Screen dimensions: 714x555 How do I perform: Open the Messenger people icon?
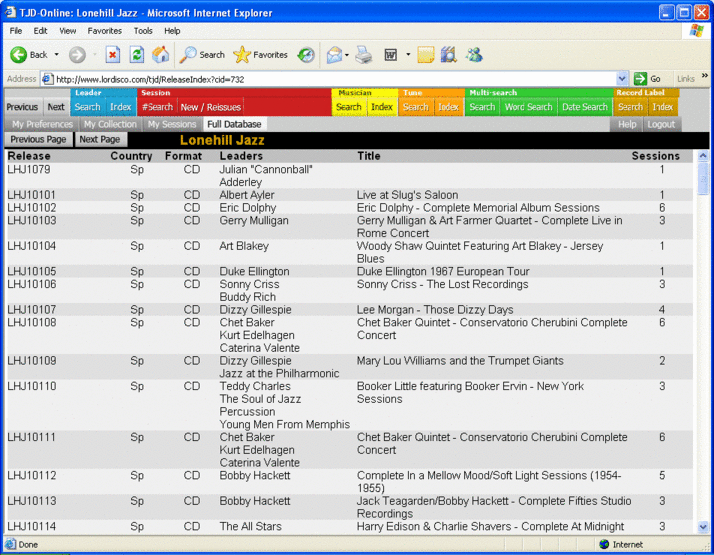(474, 55)
